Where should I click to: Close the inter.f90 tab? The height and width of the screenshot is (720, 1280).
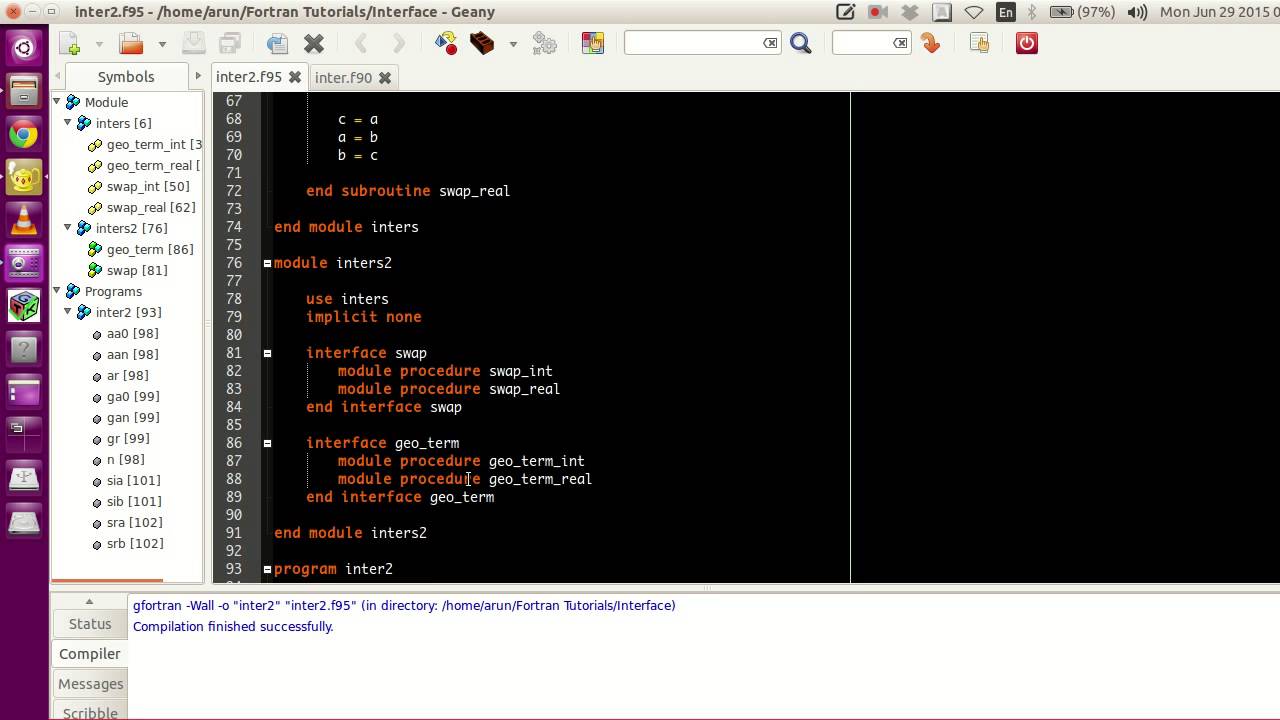(385, 77)
